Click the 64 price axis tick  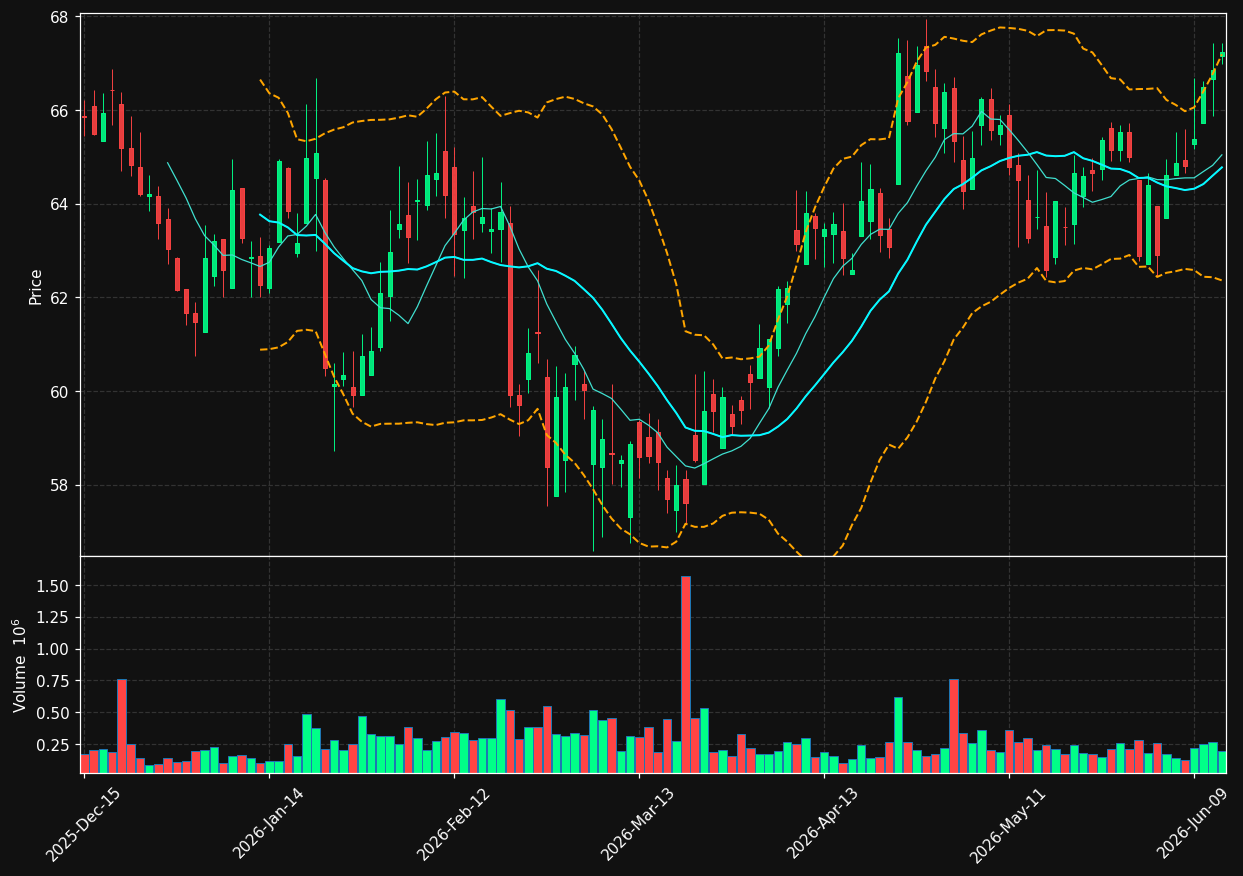[x=59, y=204]
